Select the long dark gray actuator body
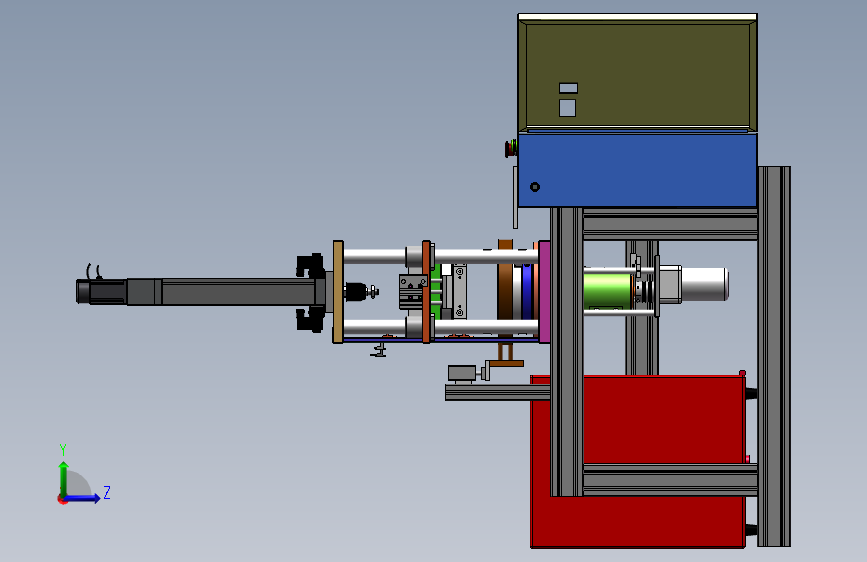 click(x=238, y=292)
